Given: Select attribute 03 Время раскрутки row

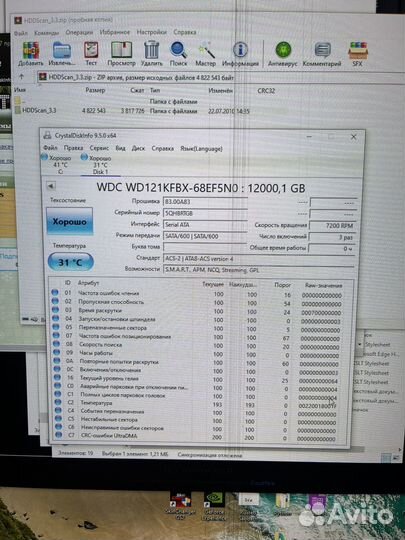Looking at the screenshot, I should 197,311.
